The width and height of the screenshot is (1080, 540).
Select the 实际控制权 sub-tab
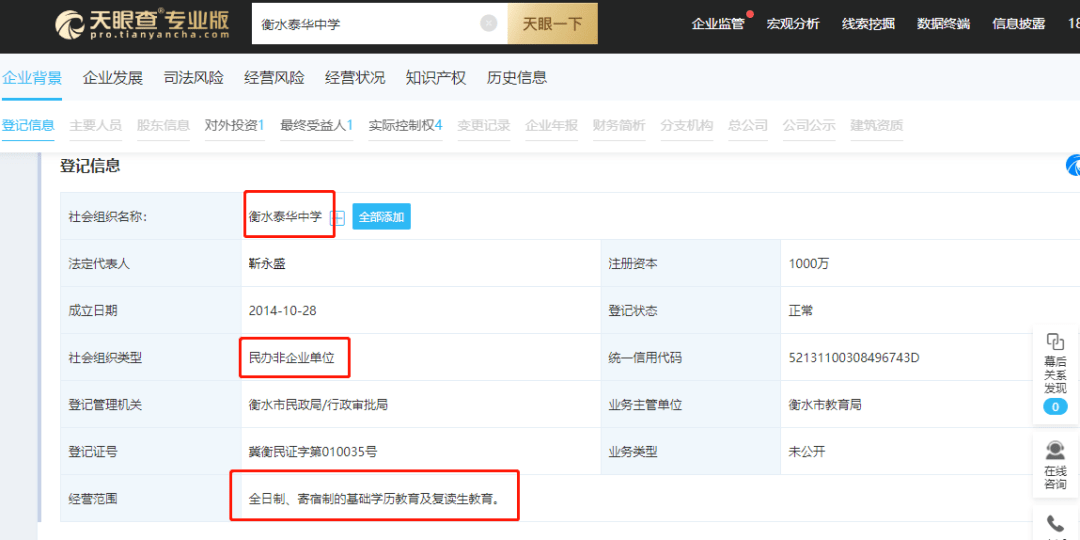point(405,125)
